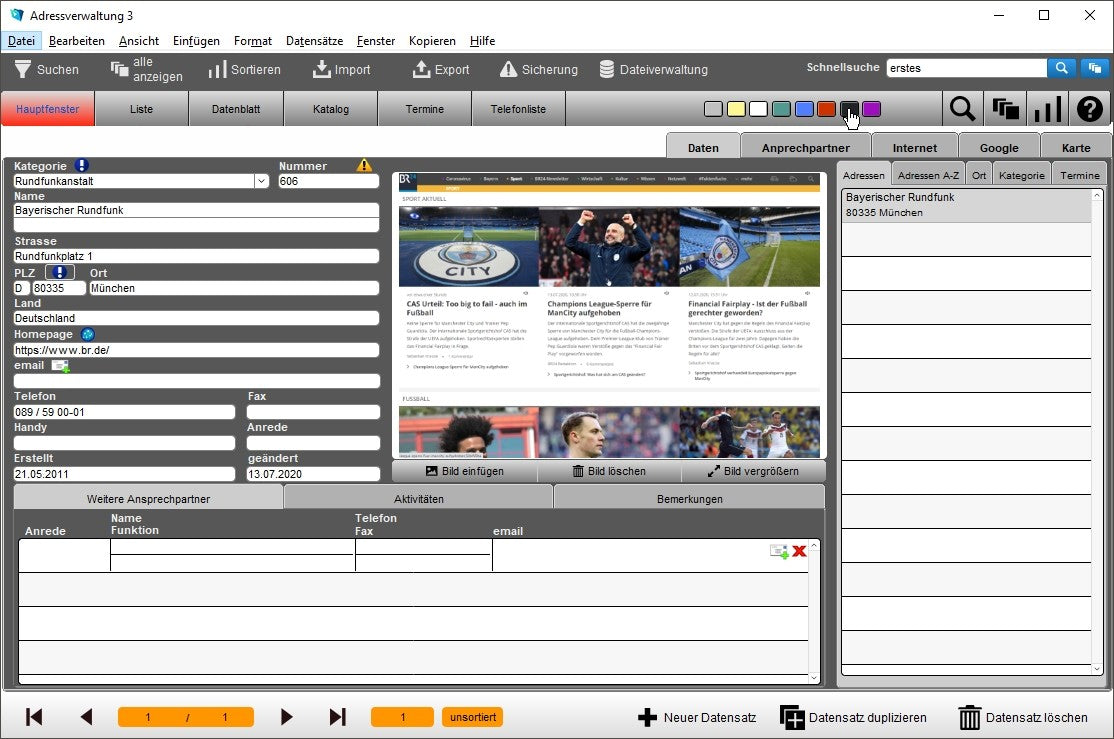
Task: Click the email envelope icon beside email label
Action: click(60, 366)
